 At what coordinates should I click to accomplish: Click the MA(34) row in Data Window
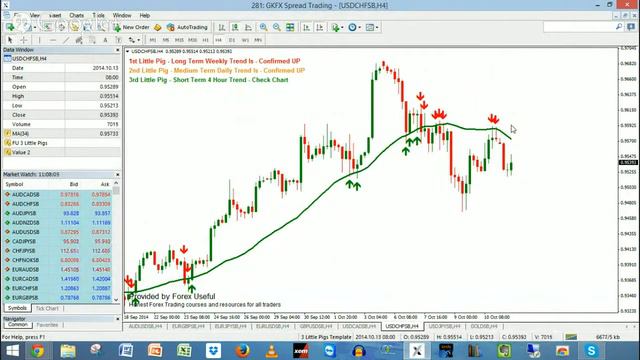[62, 133]
